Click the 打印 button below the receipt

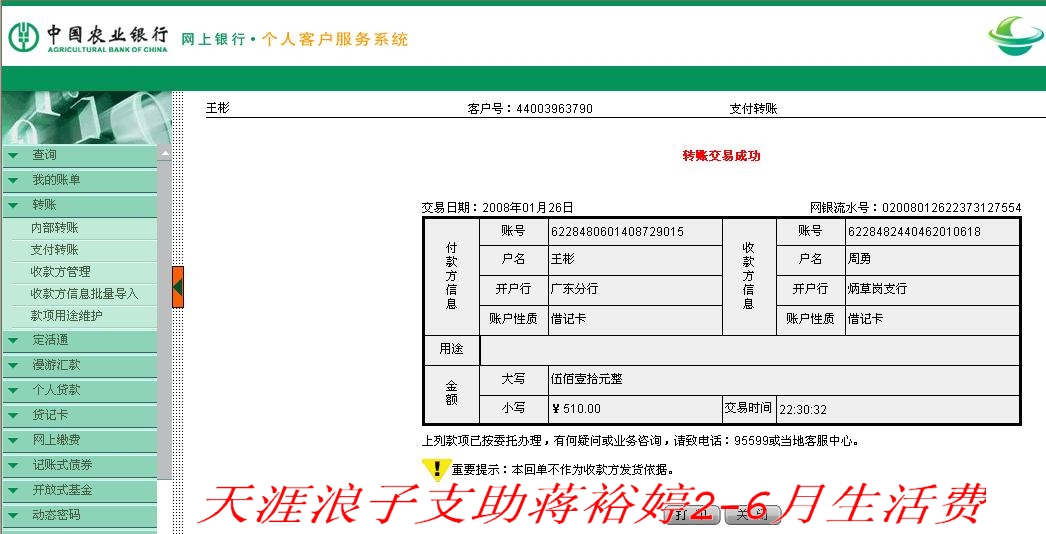[692, 514]
